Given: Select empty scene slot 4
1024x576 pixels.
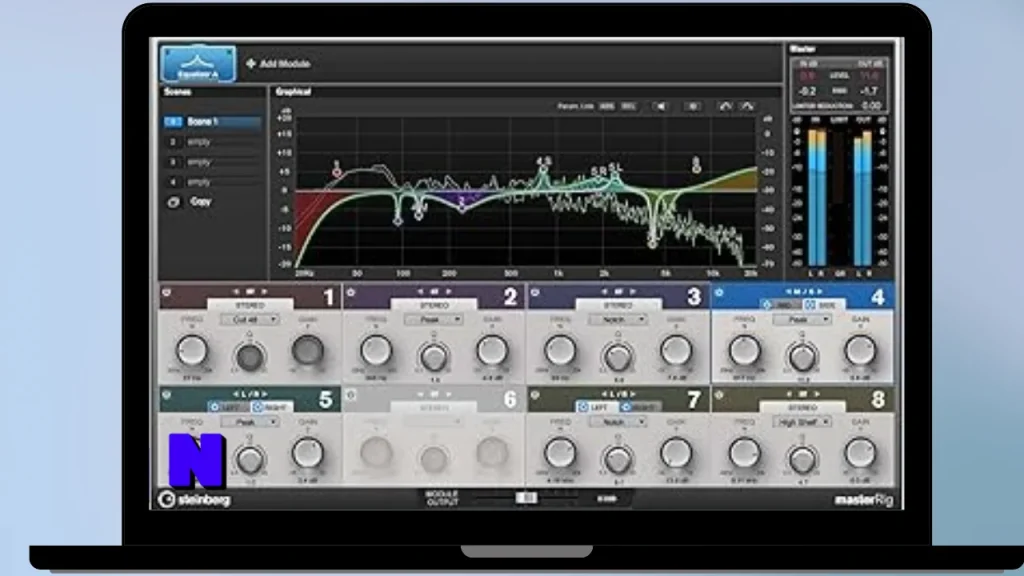Looking at the screenshot, I should [x=213, y=182].
